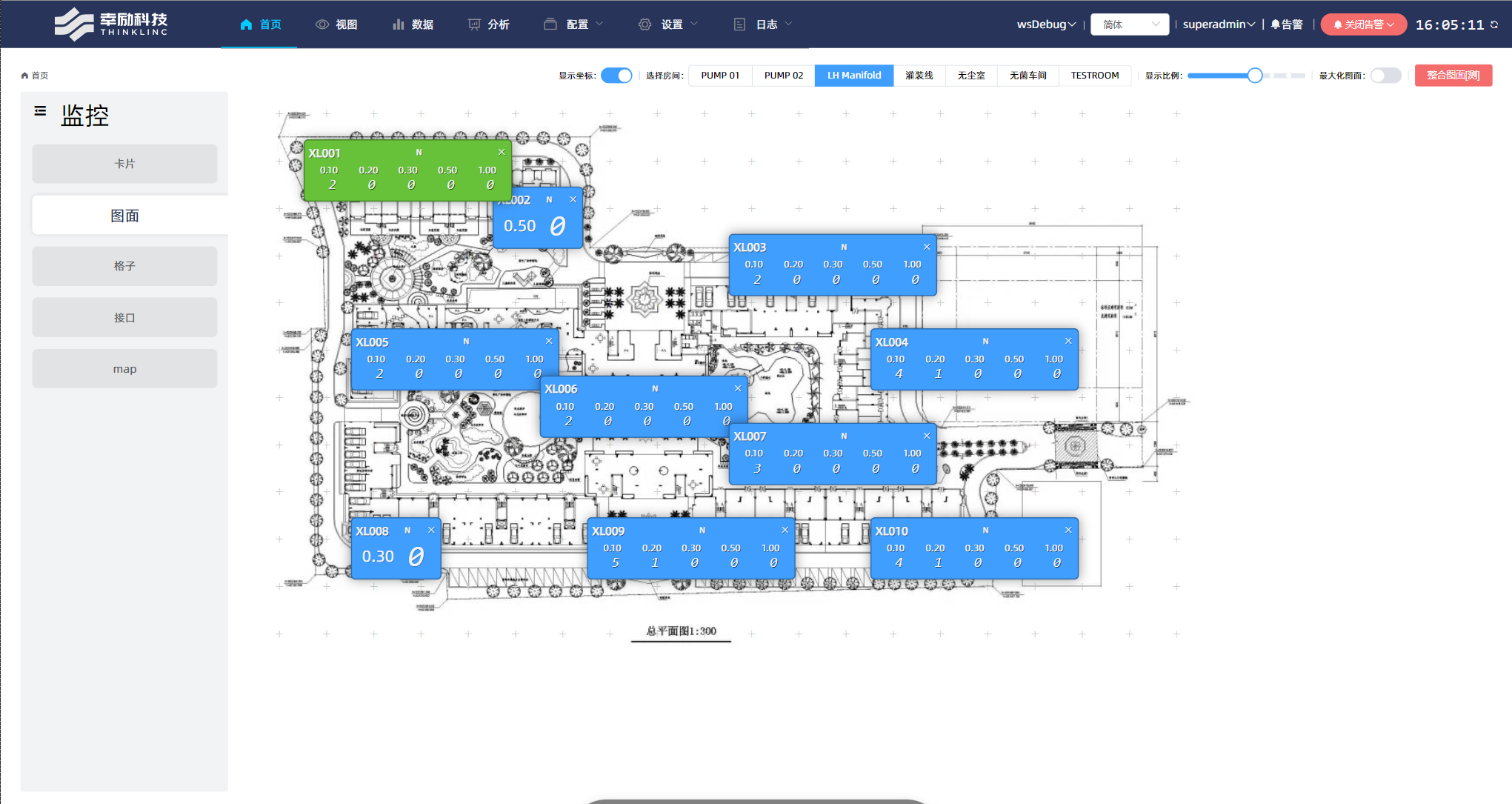
Task: Close the XL001 green sensor card
Action: pyautogui.click(x=502, y=152)
